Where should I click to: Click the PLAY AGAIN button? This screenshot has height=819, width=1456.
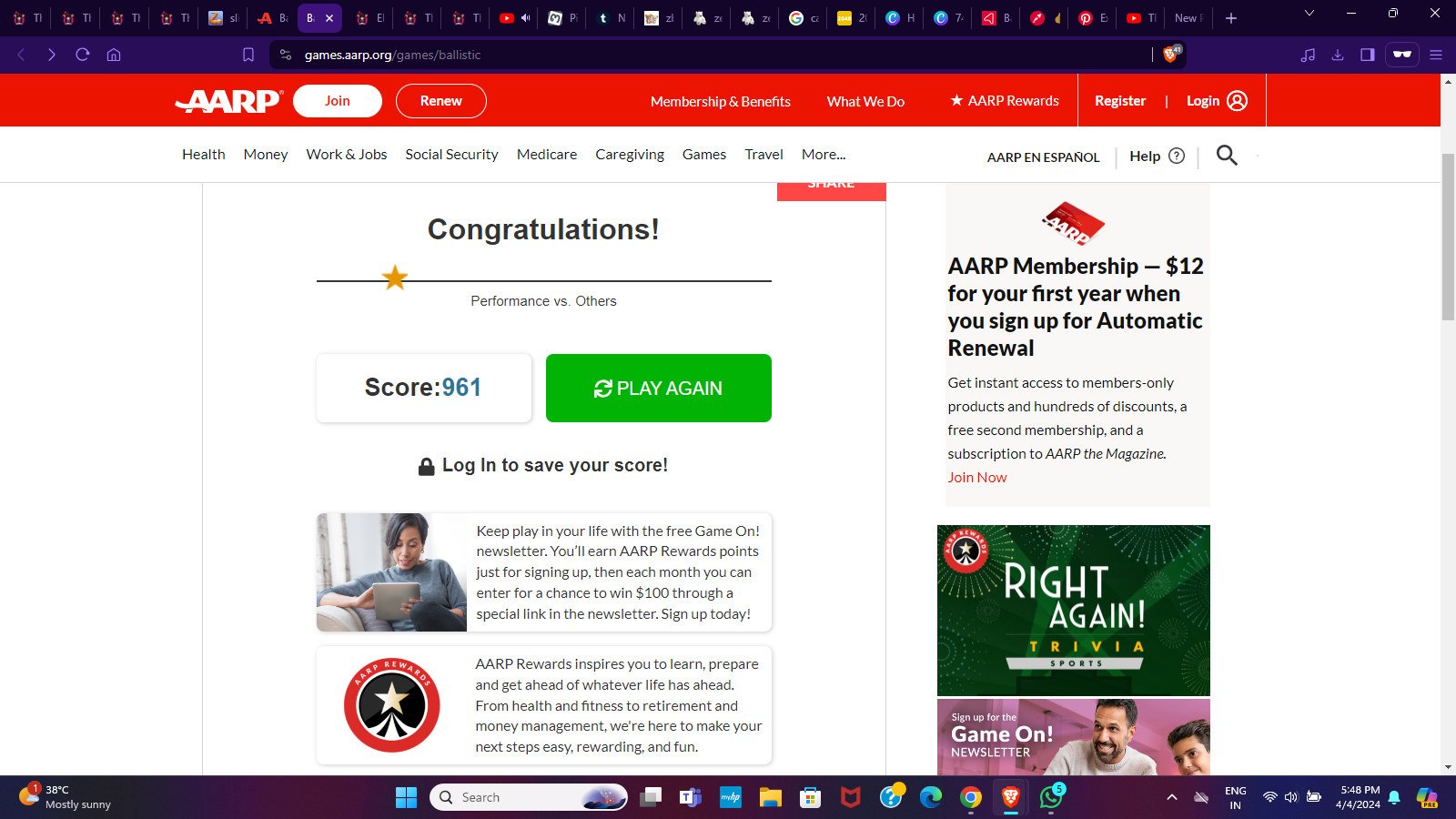coord(659,389)
